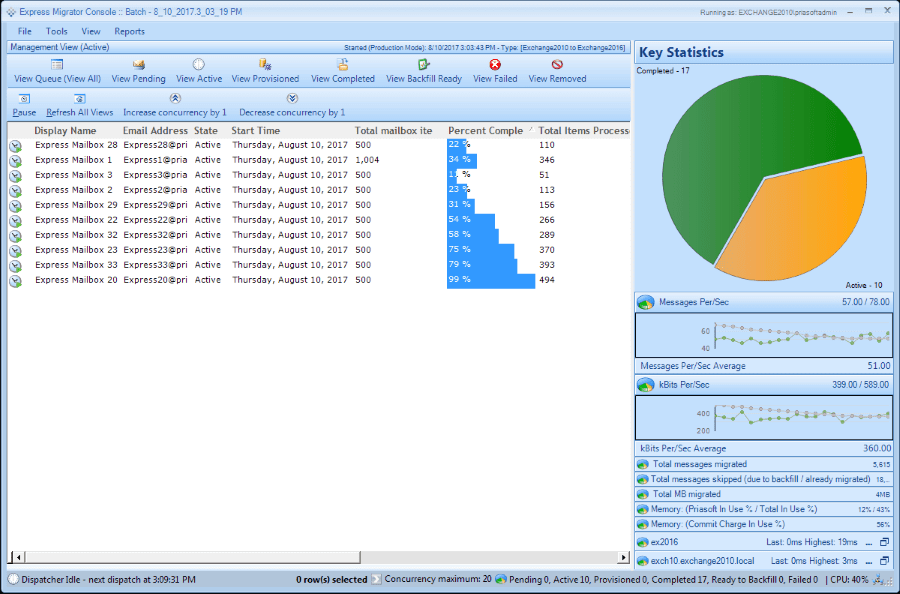Screen dimensions: 900x594
Task: Open the View Completed mailboxes list
Action: (x=343, y=72)
